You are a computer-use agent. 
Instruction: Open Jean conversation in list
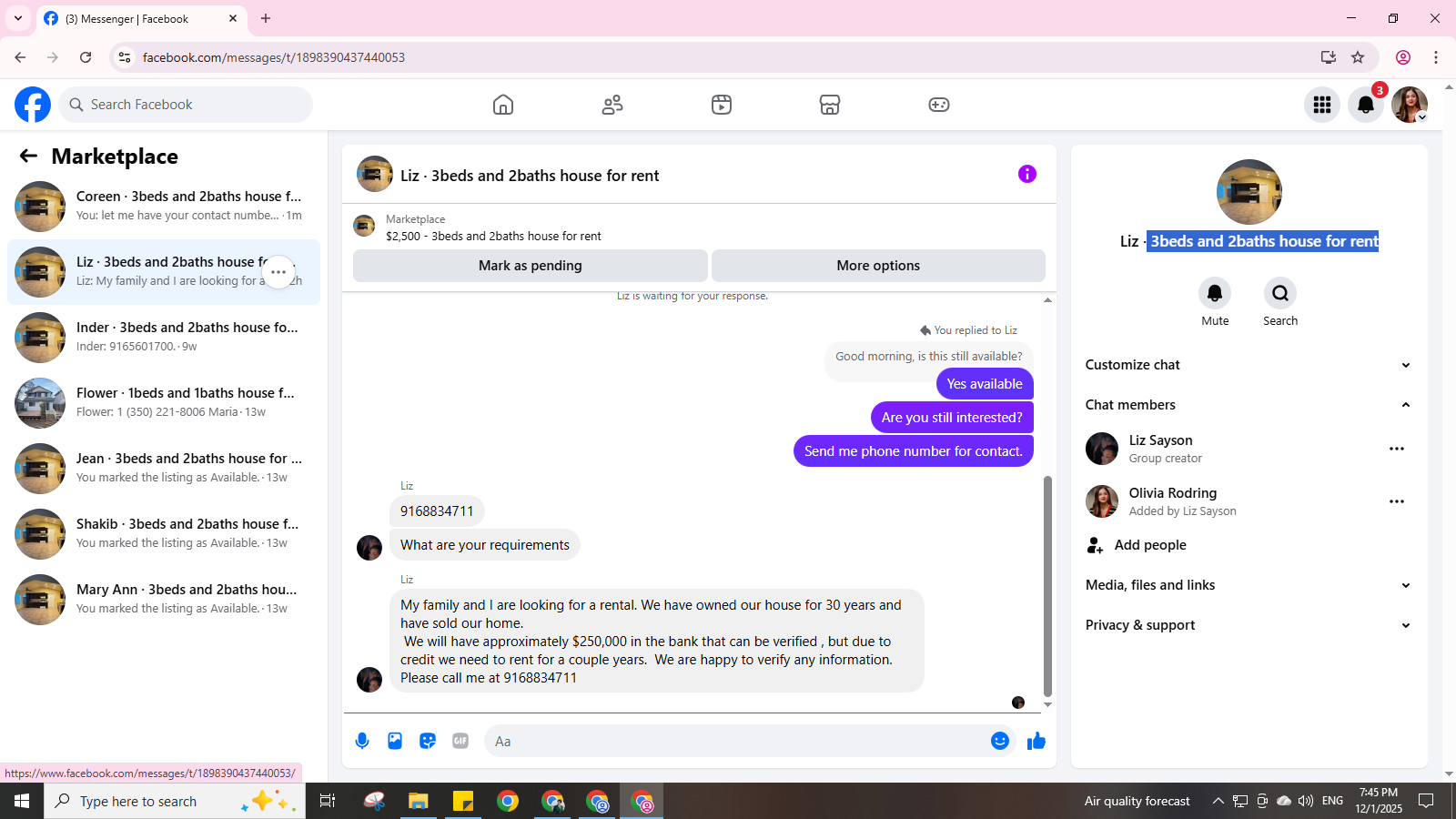click(x=164, y=469)
